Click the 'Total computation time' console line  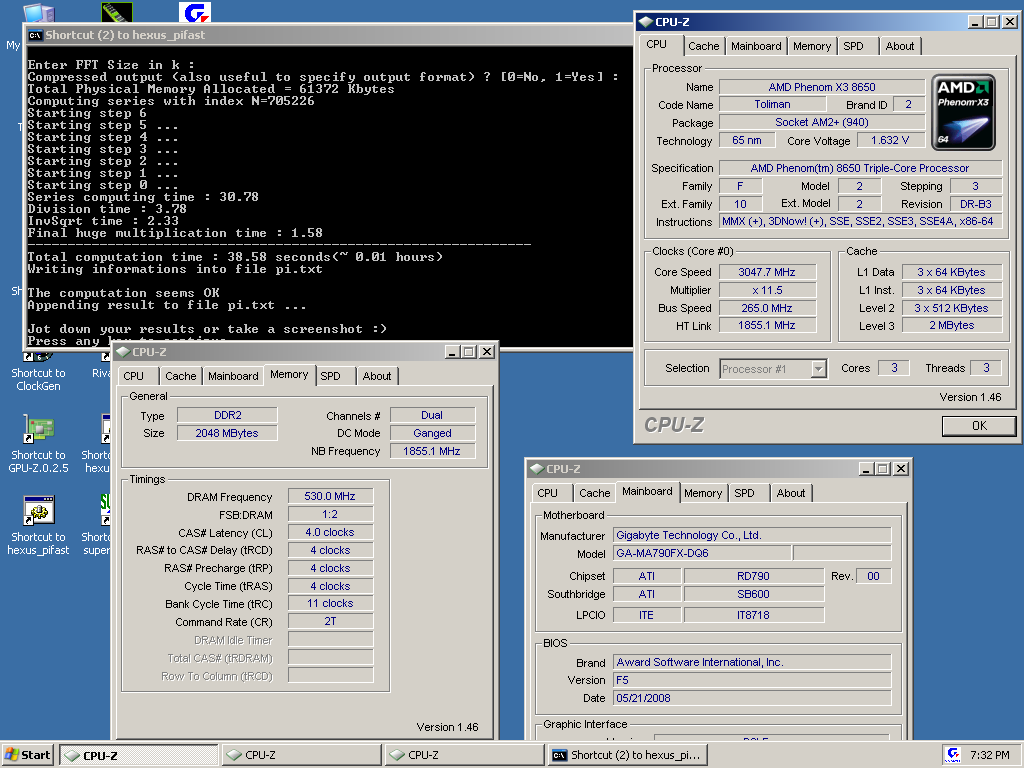[x=235, y=257]
